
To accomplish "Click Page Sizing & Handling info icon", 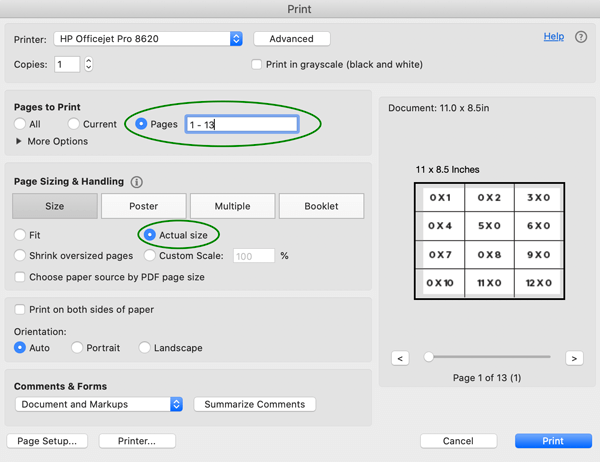I will point(137,182).
